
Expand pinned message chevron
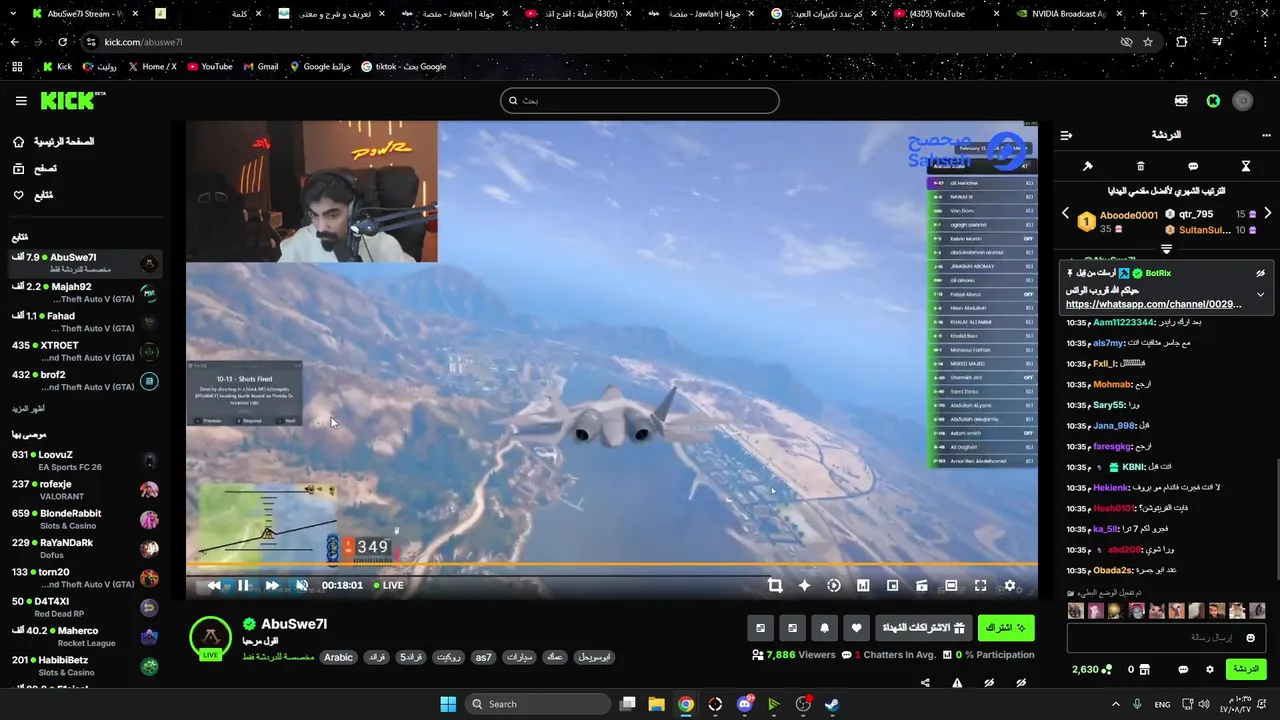pyautogui.click(x=1260, y=295)
